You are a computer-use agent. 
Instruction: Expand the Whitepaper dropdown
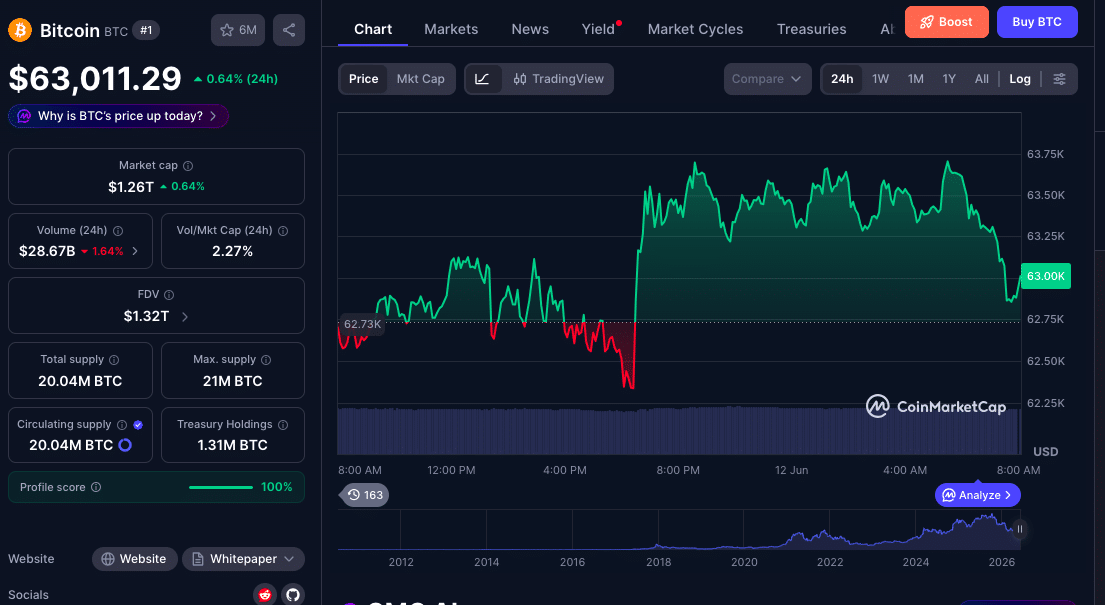coord(243,558)
